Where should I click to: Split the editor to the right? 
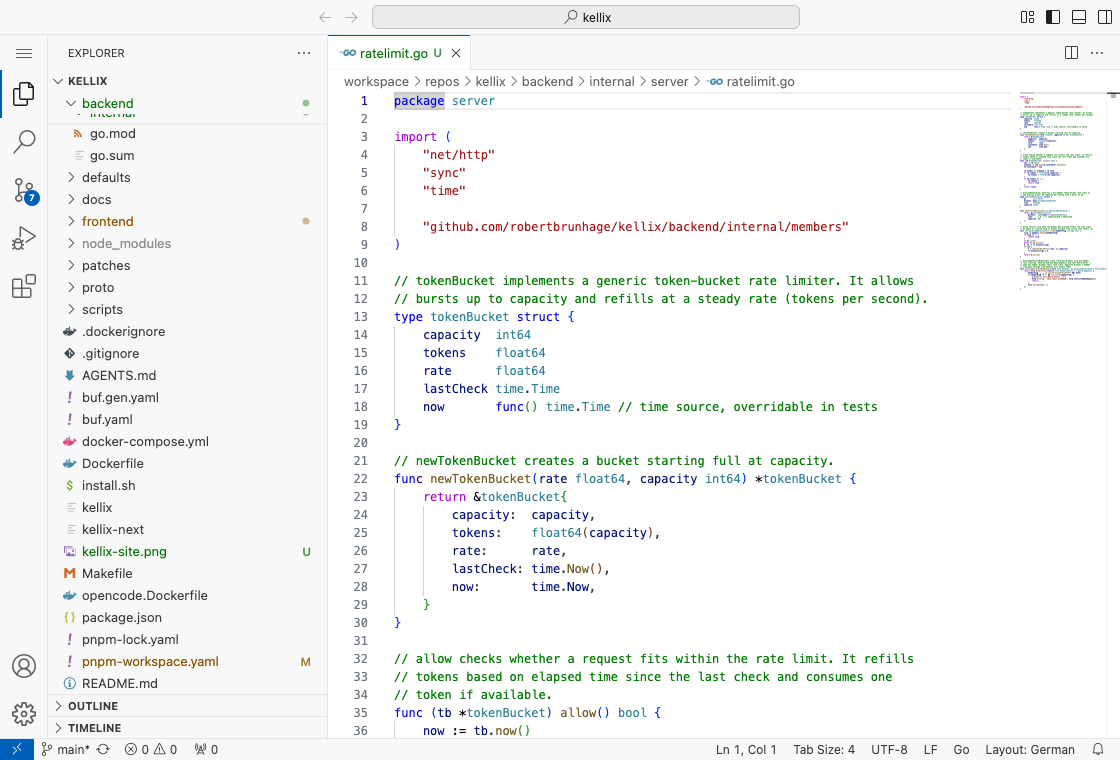pos(1071,53)
